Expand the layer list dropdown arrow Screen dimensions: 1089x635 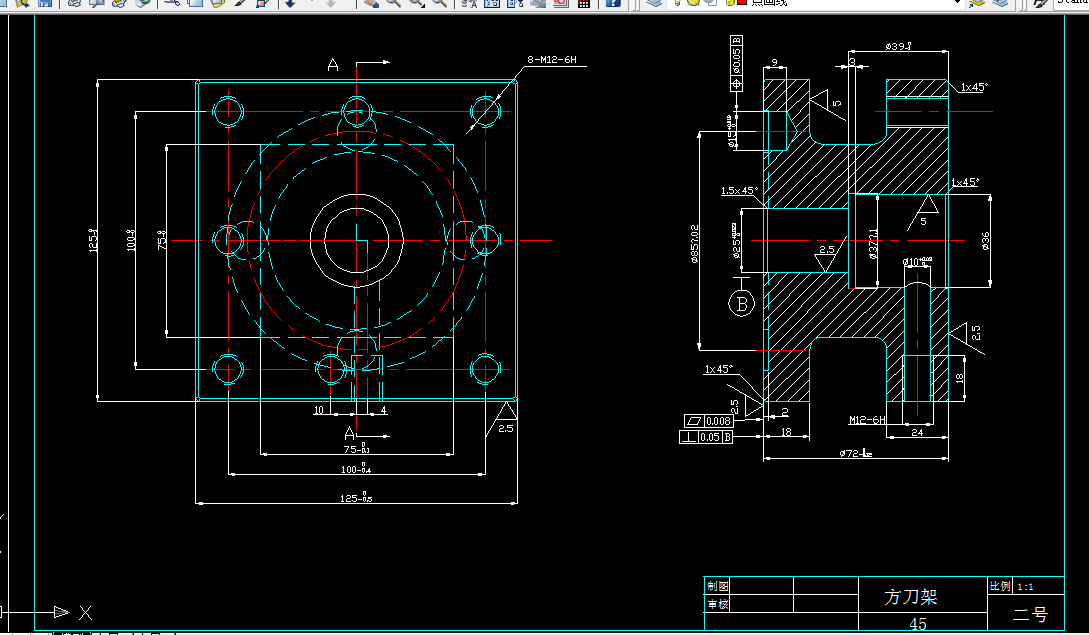point(958,3)
